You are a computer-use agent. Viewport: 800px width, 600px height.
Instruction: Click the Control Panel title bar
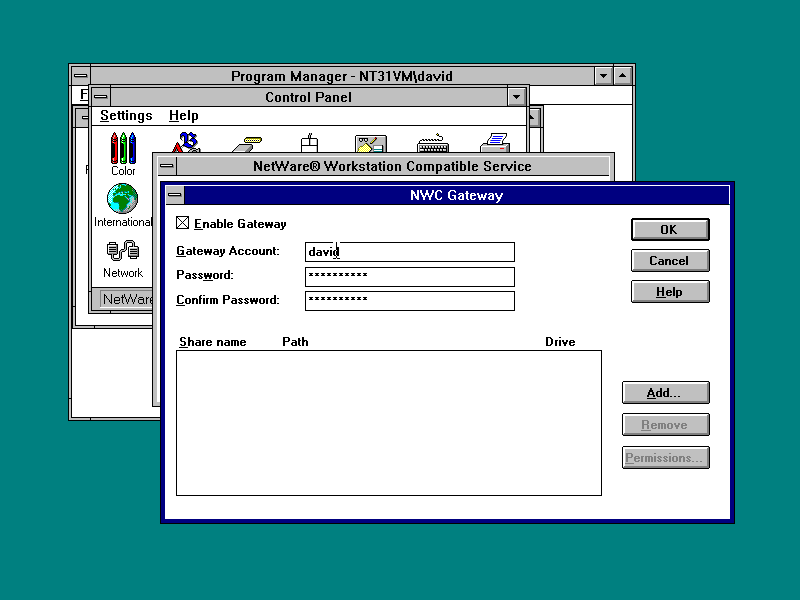[308, 97]
